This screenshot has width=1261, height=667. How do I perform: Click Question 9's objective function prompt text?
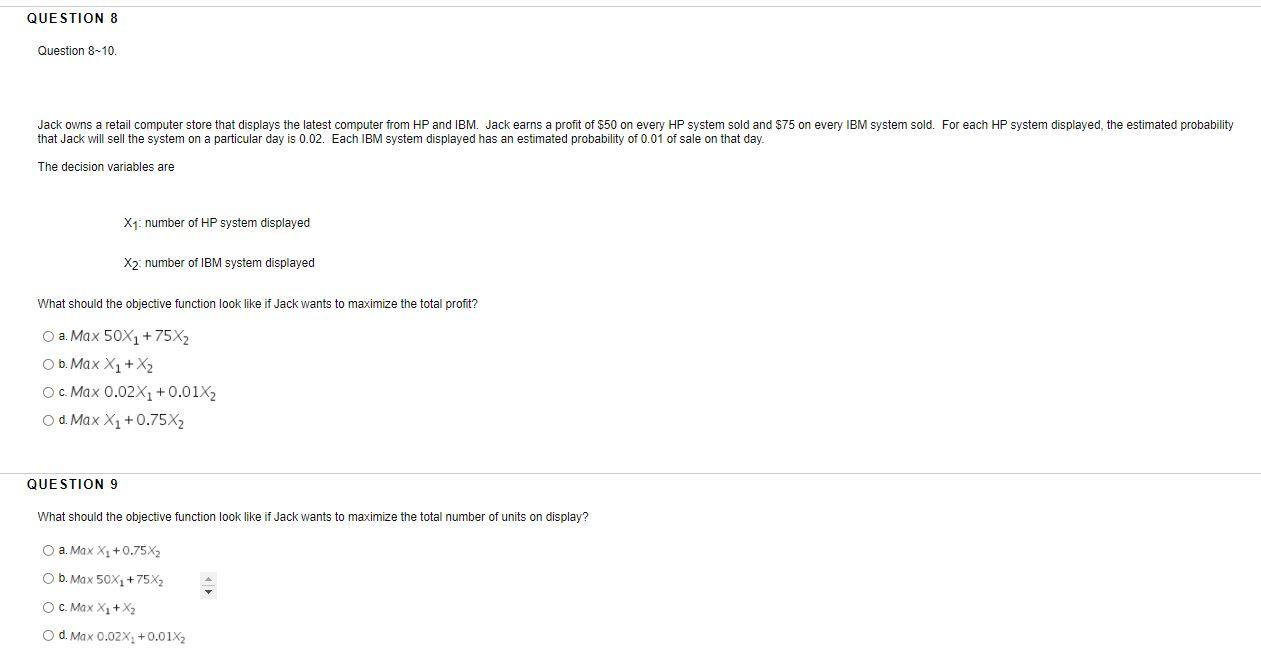pyautogui.click(x=313, y=516)
